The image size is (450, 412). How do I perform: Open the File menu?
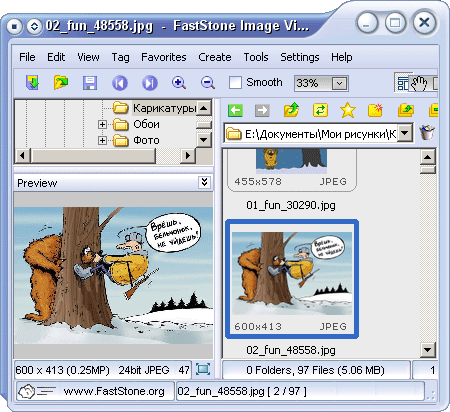27,57
